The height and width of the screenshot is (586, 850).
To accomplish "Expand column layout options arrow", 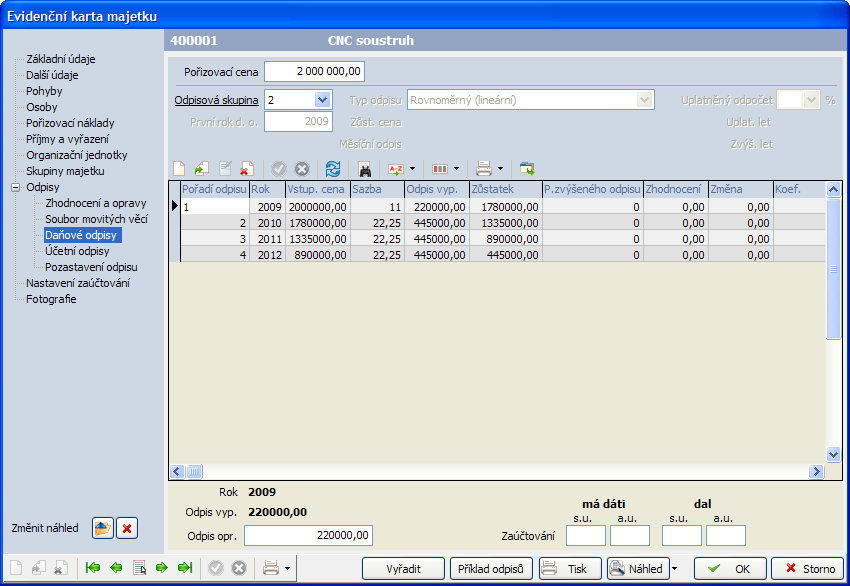I will coord(456,169).
